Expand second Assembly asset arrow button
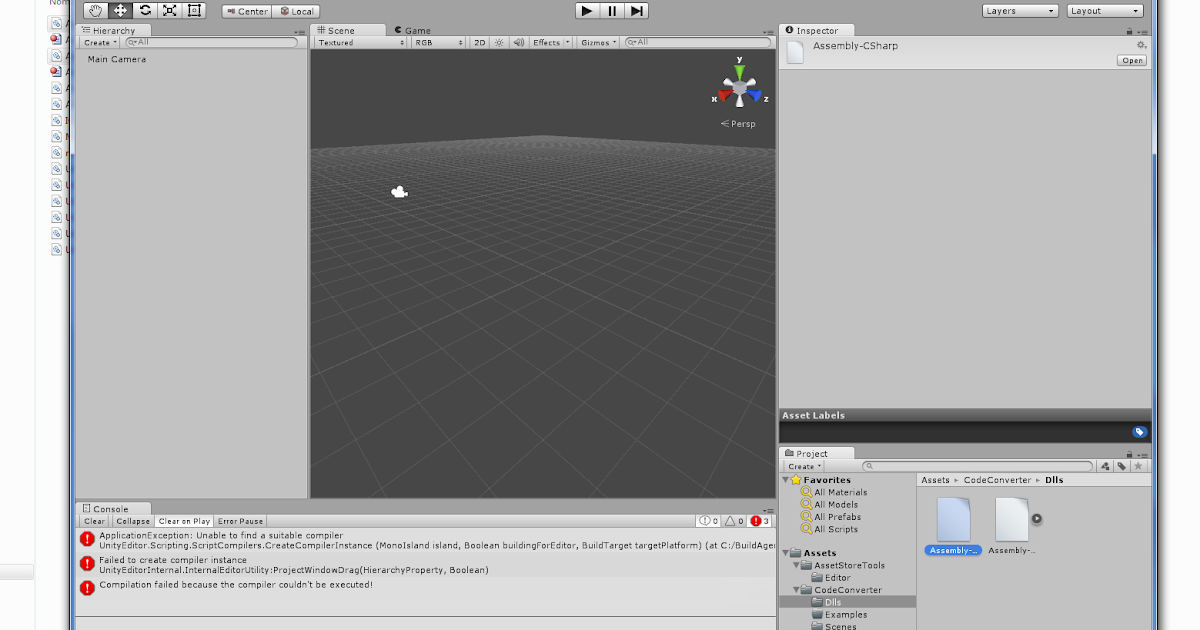The width and height of the screenshot is (1200, 630). tap(1037, 519)
